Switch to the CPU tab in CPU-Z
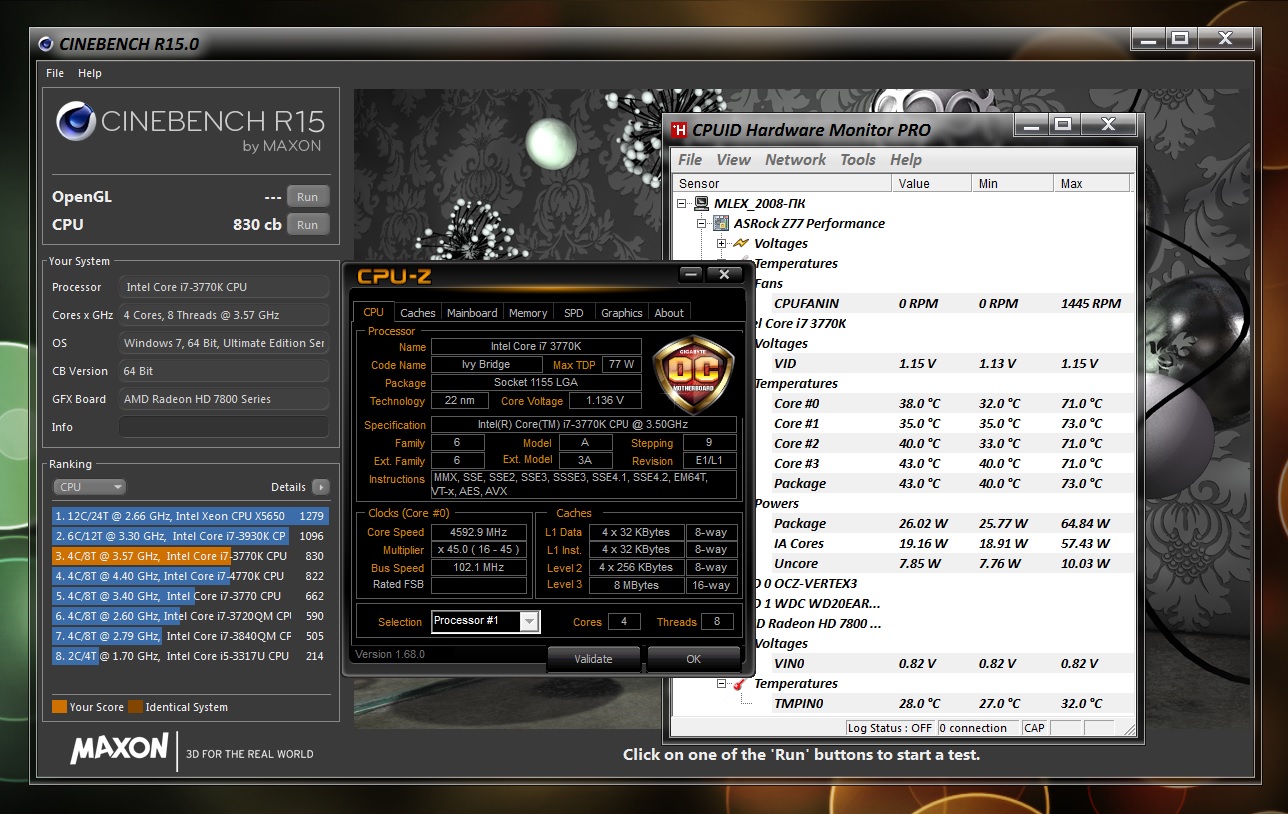 coord(374,312)
